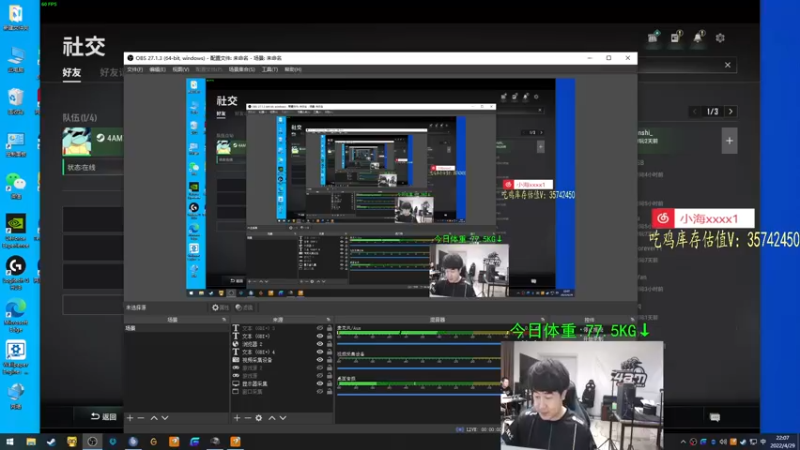Add a source with the plus icon
This screenshot has width=800, height=450.
click(237, 418)
